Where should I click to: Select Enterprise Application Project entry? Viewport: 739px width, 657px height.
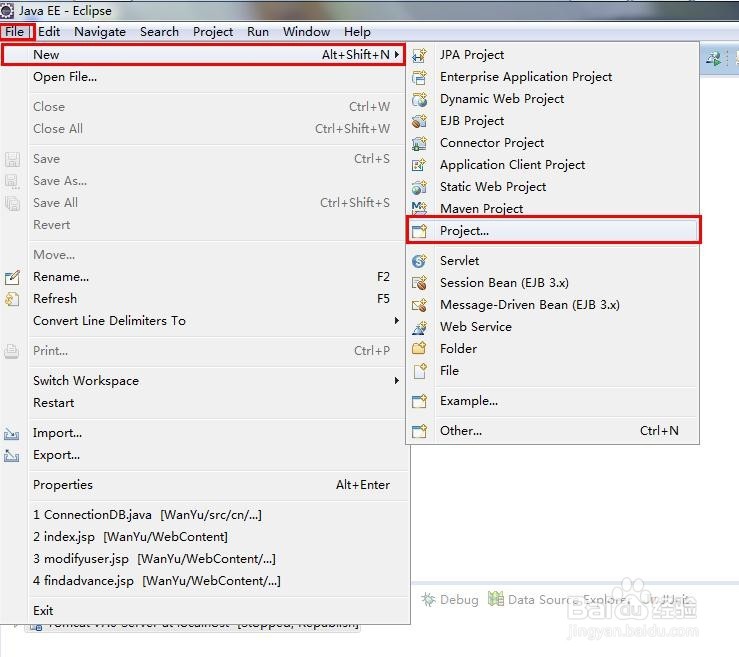click(x=552, y=77)
